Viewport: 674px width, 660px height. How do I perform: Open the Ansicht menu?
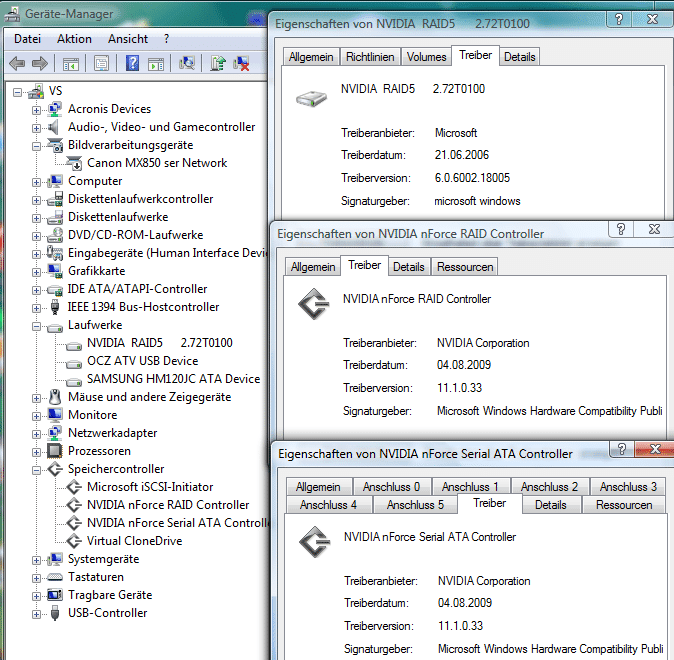pyautogui.click(x=128, y=39)
